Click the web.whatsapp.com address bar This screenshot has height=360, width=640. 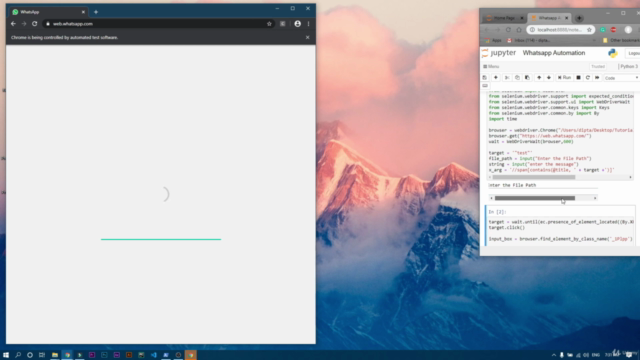(158, 24)
